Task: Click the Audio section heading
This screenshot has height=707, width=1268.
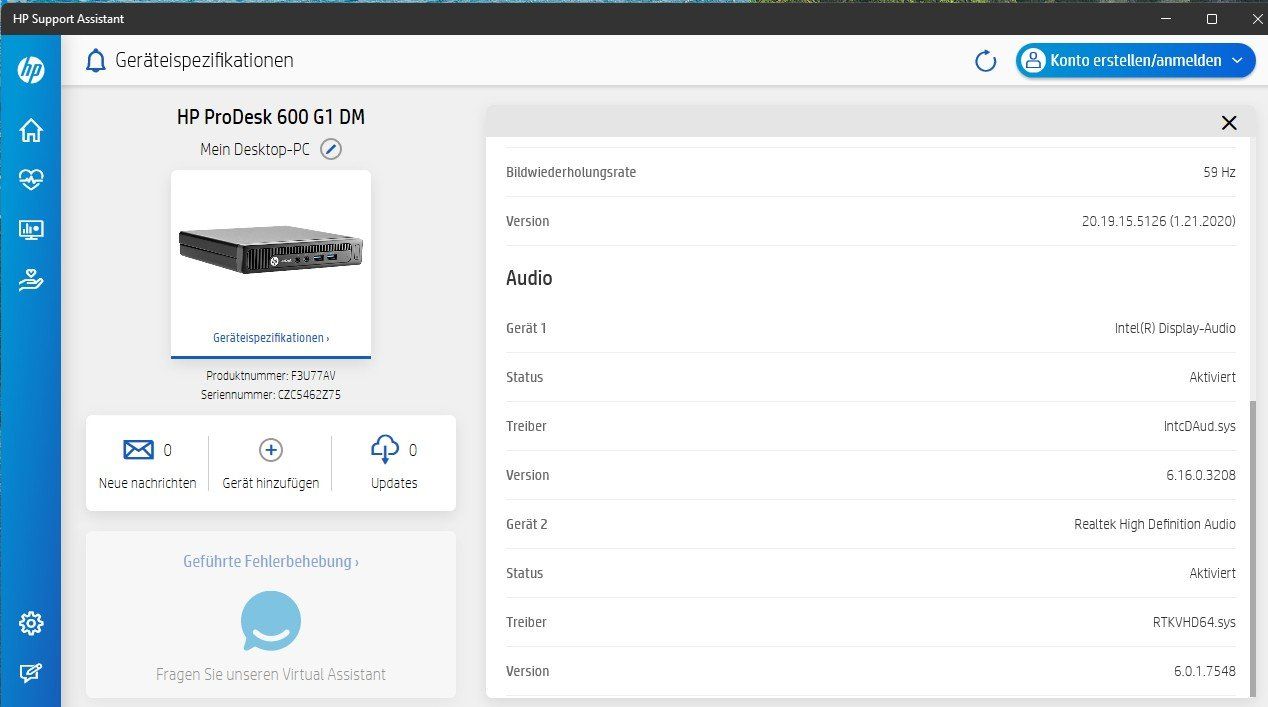Action: click(x=529, y=278)
